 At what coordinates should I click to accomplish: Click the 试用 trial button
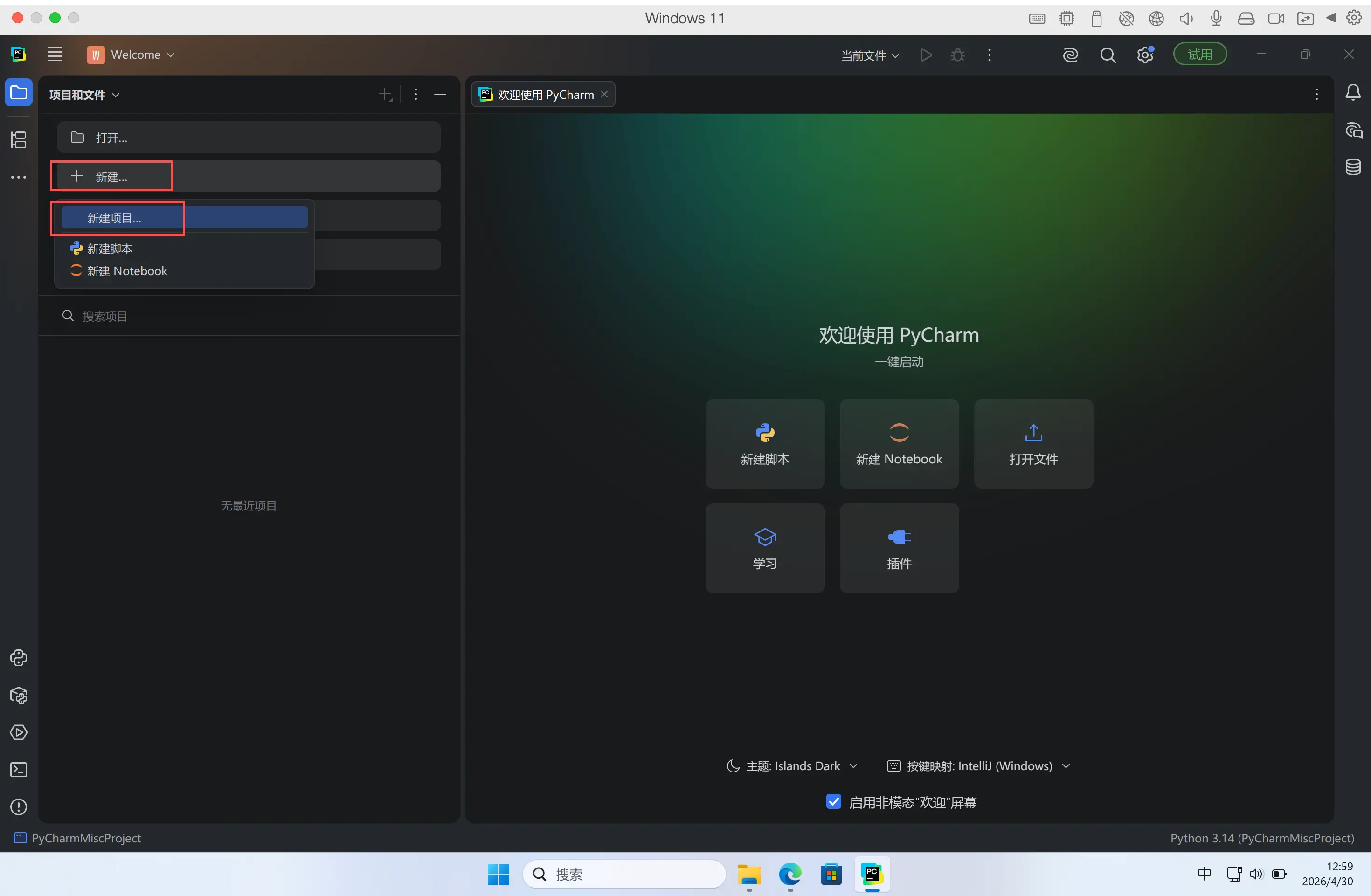[1200, 55]
